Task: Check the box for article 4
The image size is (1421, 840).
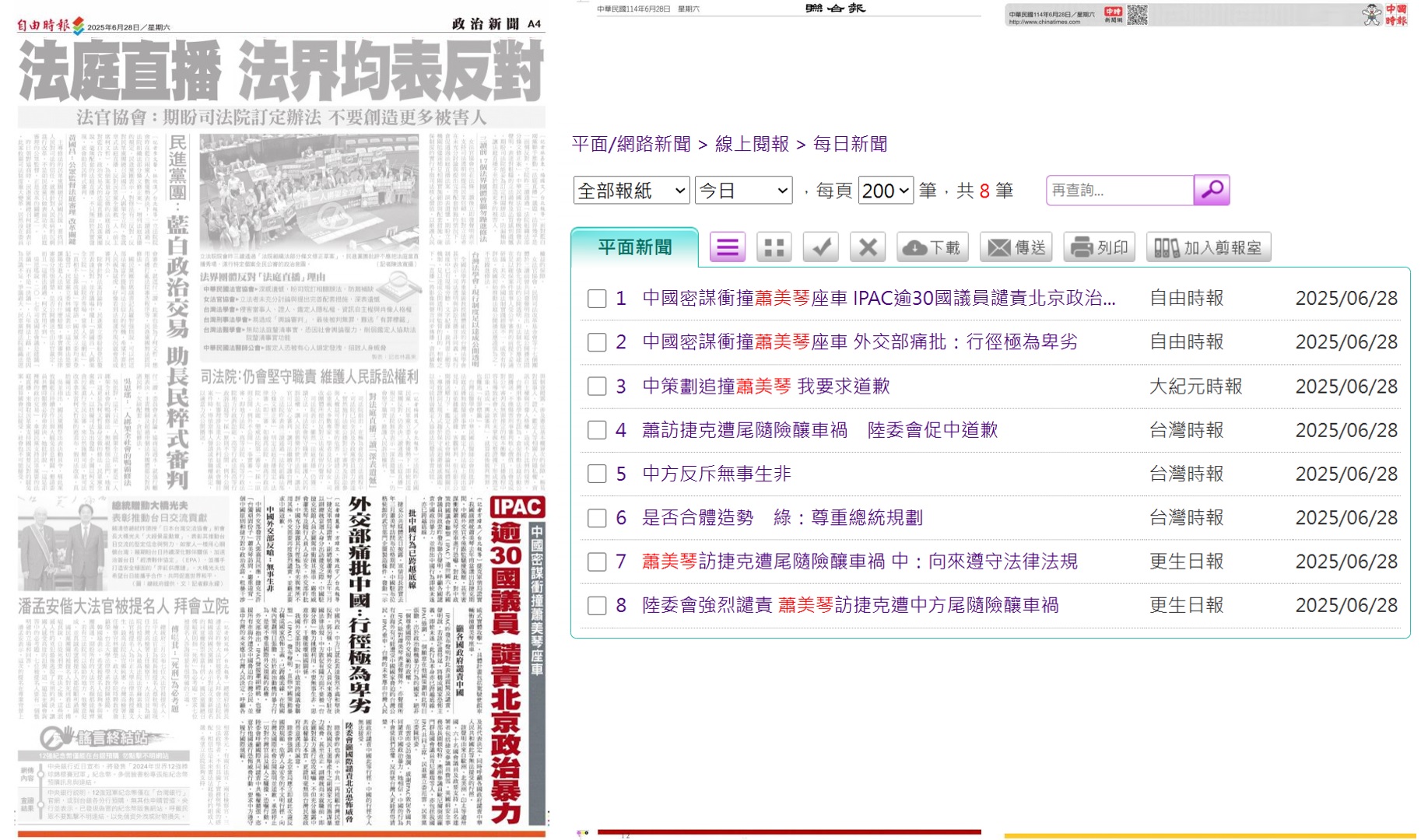Action: 597,430
